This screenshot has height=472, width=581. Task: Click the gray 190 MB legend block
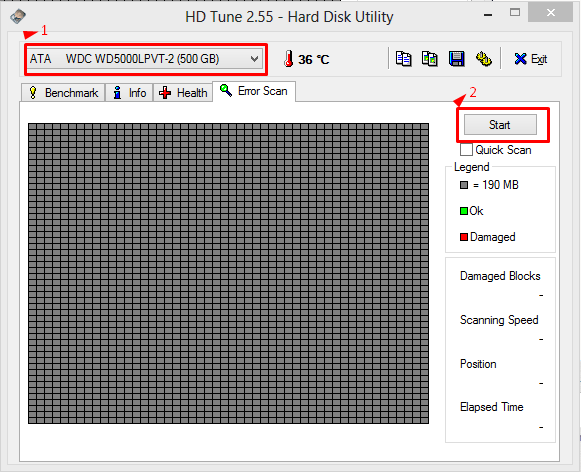(464, 185)
